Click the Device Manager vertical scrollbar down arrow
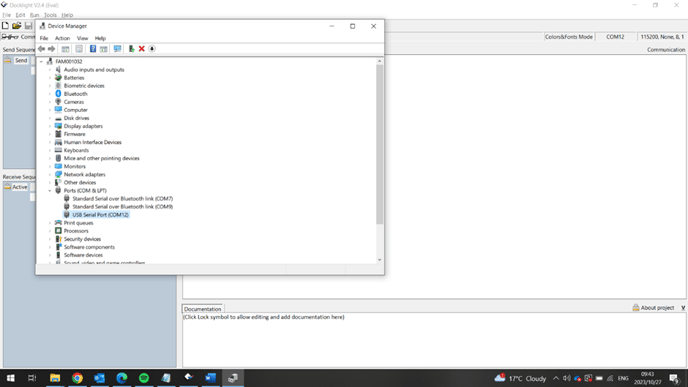The width and height of the screenshot is (688, 387). (x=380, y=260)
